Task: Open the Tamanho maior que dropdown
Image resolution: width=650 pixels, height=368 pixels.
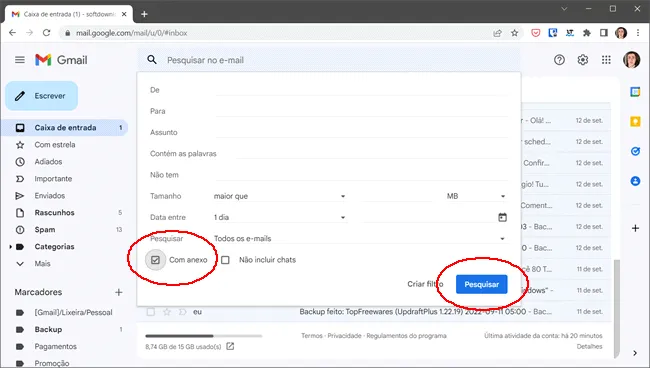Action: [280, 196]
